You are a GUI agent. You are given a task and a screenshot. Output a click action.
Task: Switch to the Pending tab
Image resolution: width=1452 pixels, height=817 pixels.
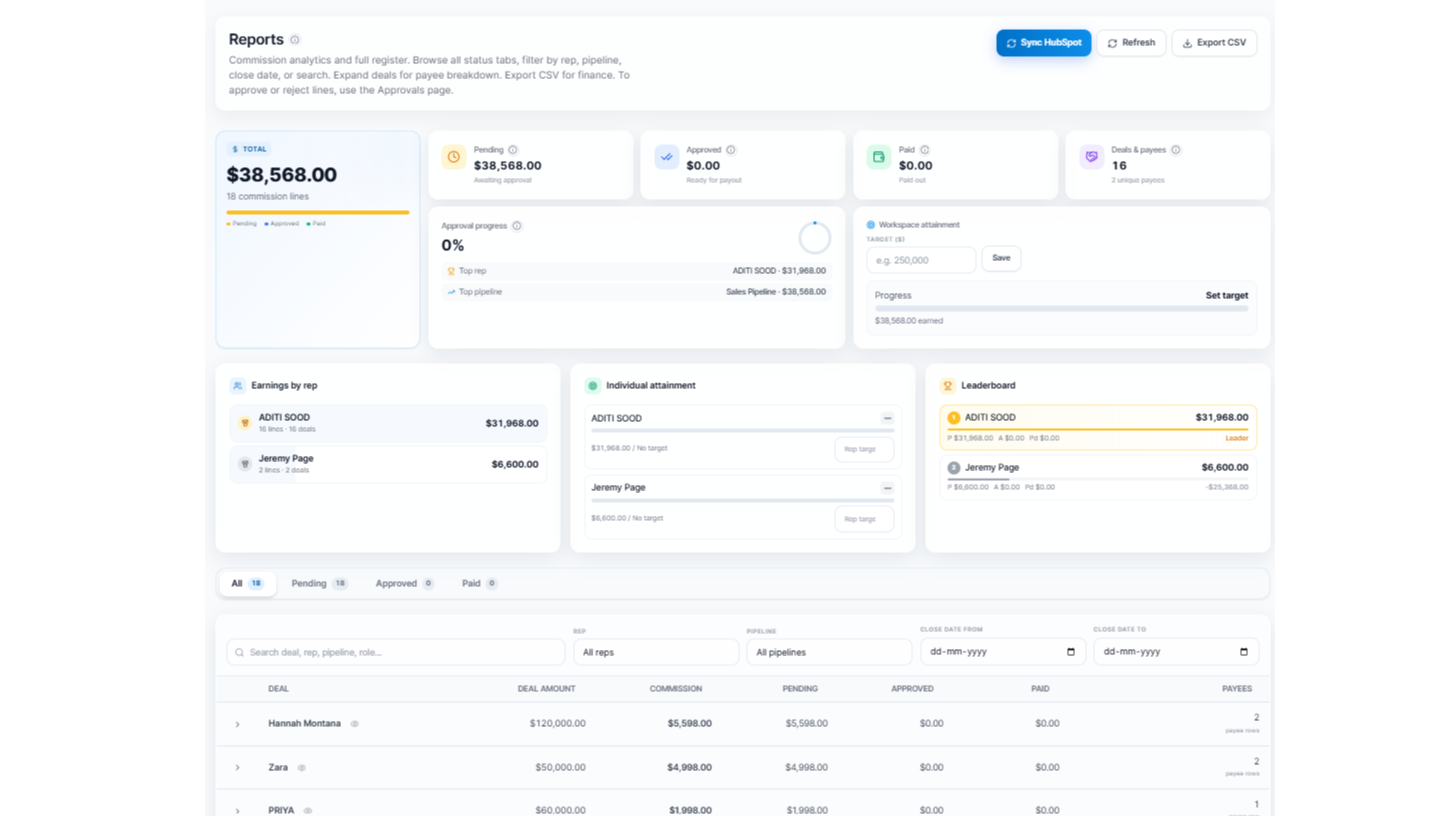point(319,583)
